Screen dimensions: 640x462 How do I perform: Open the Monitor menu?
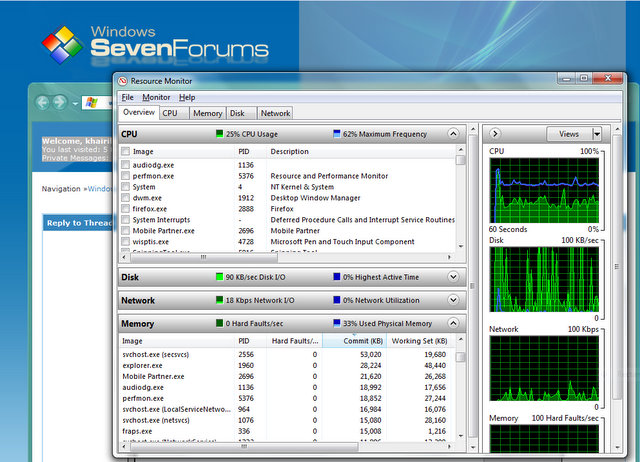tap(156, 98)
